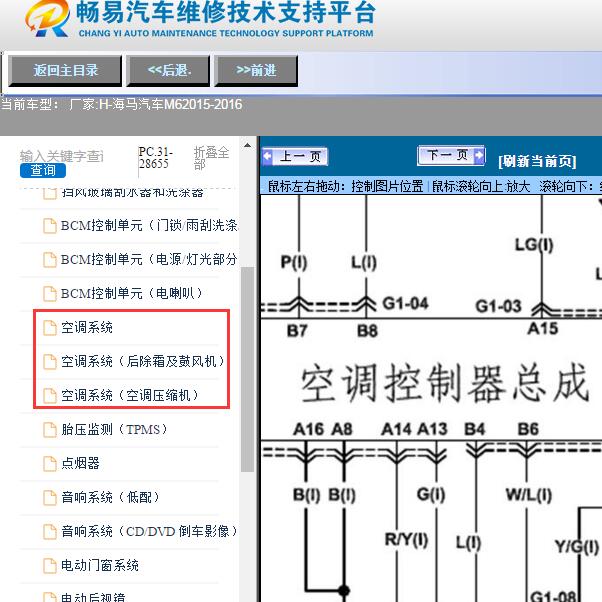Viewport: 602px width, 602px height.
Task: Click the document icon beside 电动门窗系统
Action: tap(50, 566)
